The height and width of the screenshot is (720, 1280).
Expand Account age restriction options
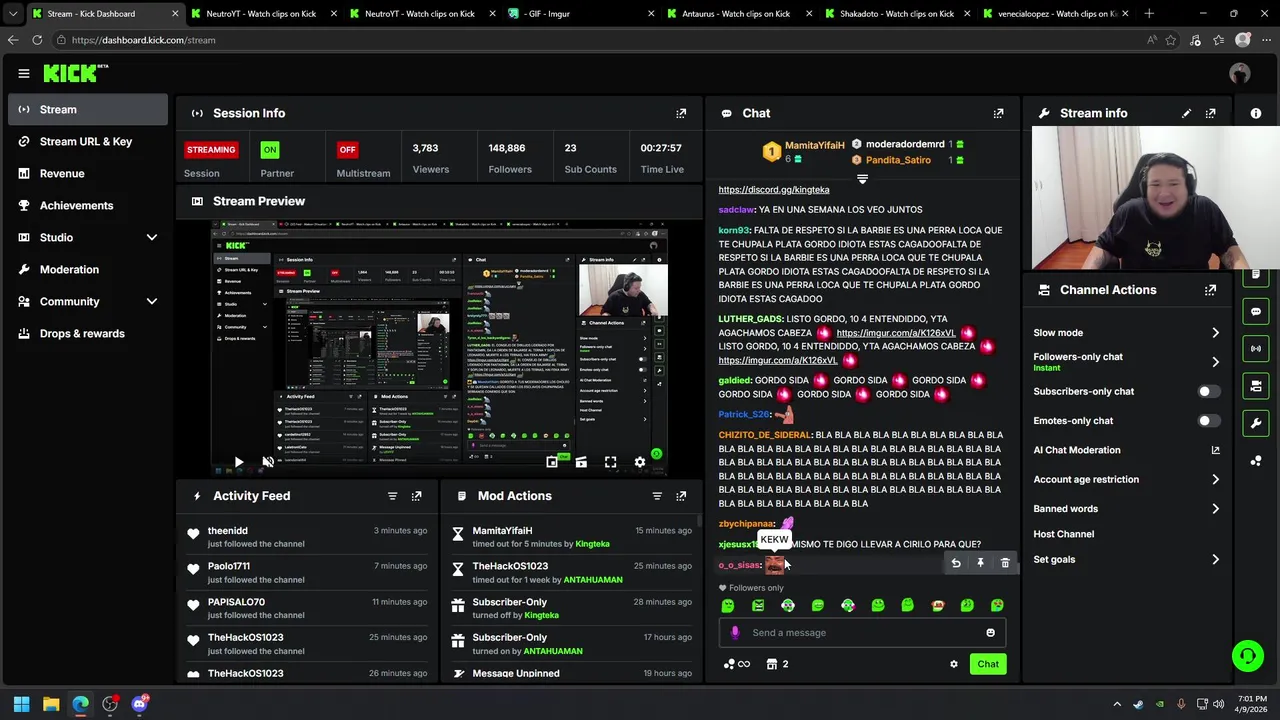[x=1215, y=480]
